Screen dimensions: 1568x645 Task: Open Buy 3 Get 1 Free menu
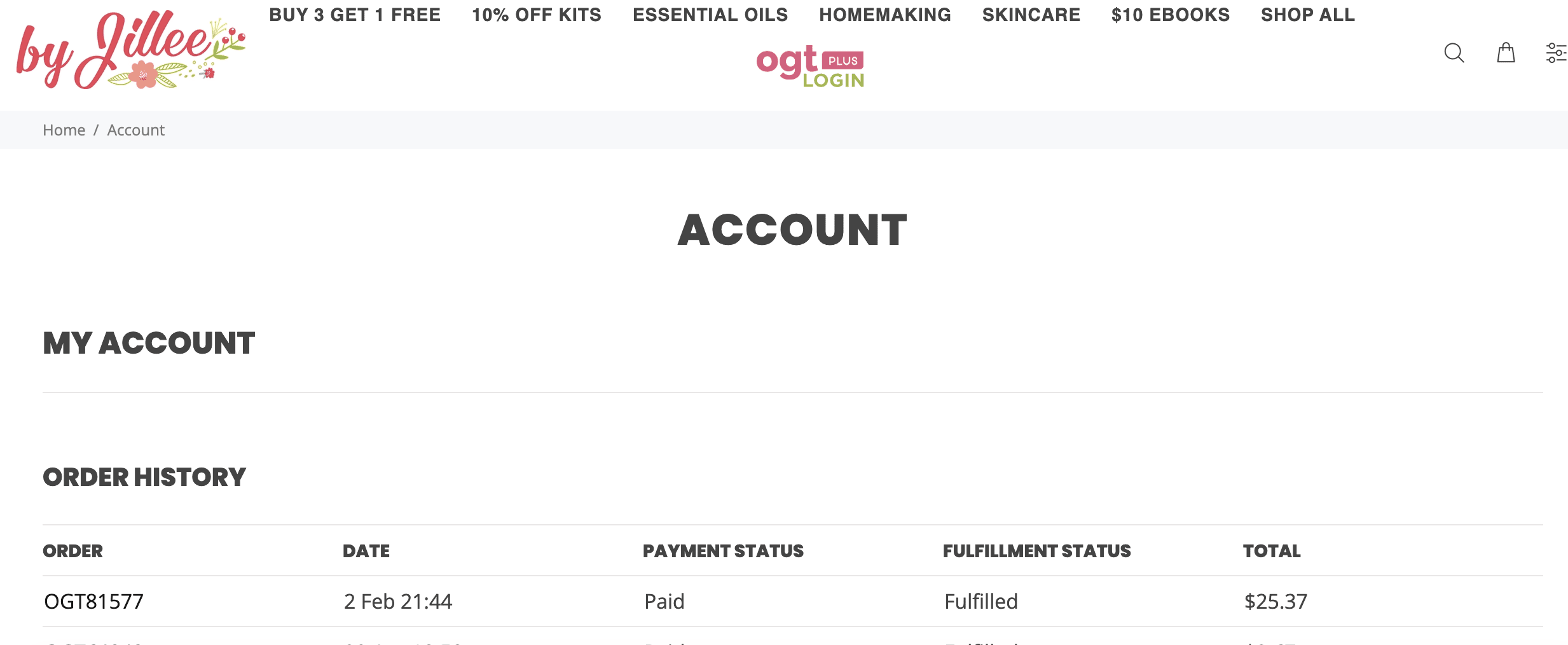click(x=355, y=15)
